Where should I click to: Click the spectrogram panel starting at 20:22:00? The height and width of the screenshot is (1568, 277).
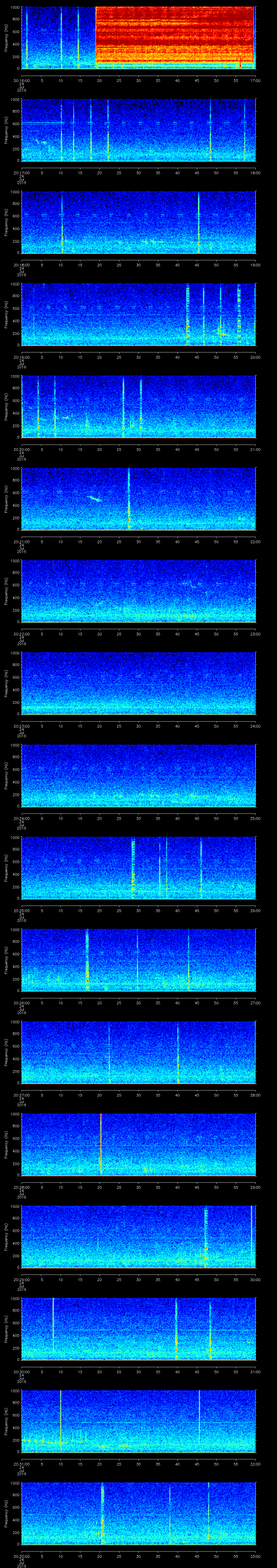138,591
